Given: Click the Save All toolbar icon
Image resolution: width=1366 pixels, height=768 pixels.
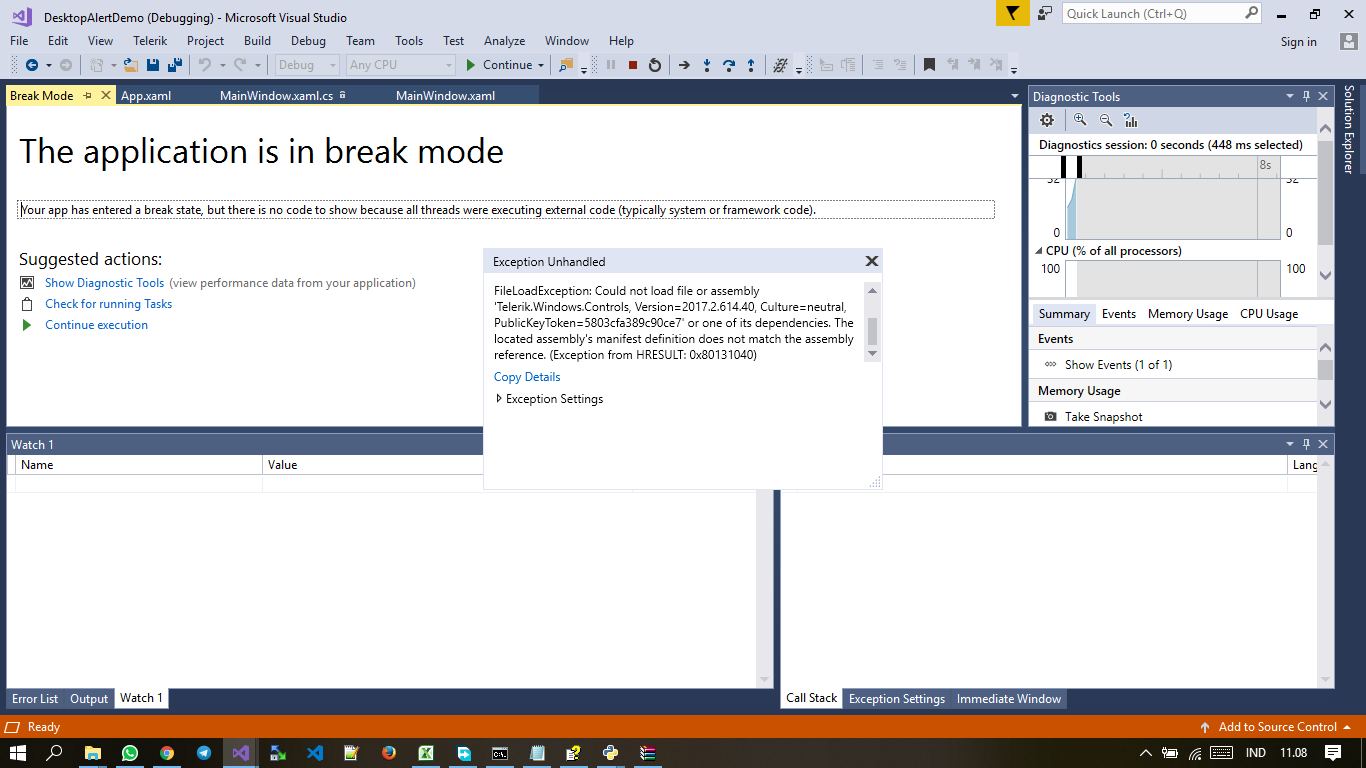Looking at the screenshot, I should (175, 65).
